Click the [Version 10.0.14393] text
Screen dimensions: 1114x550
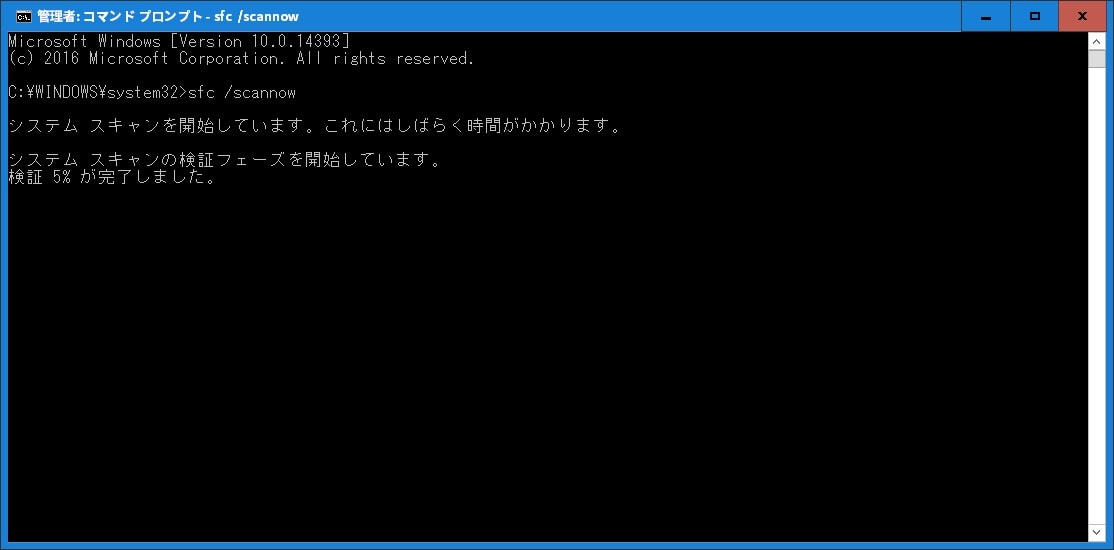[x=260, y=41]
